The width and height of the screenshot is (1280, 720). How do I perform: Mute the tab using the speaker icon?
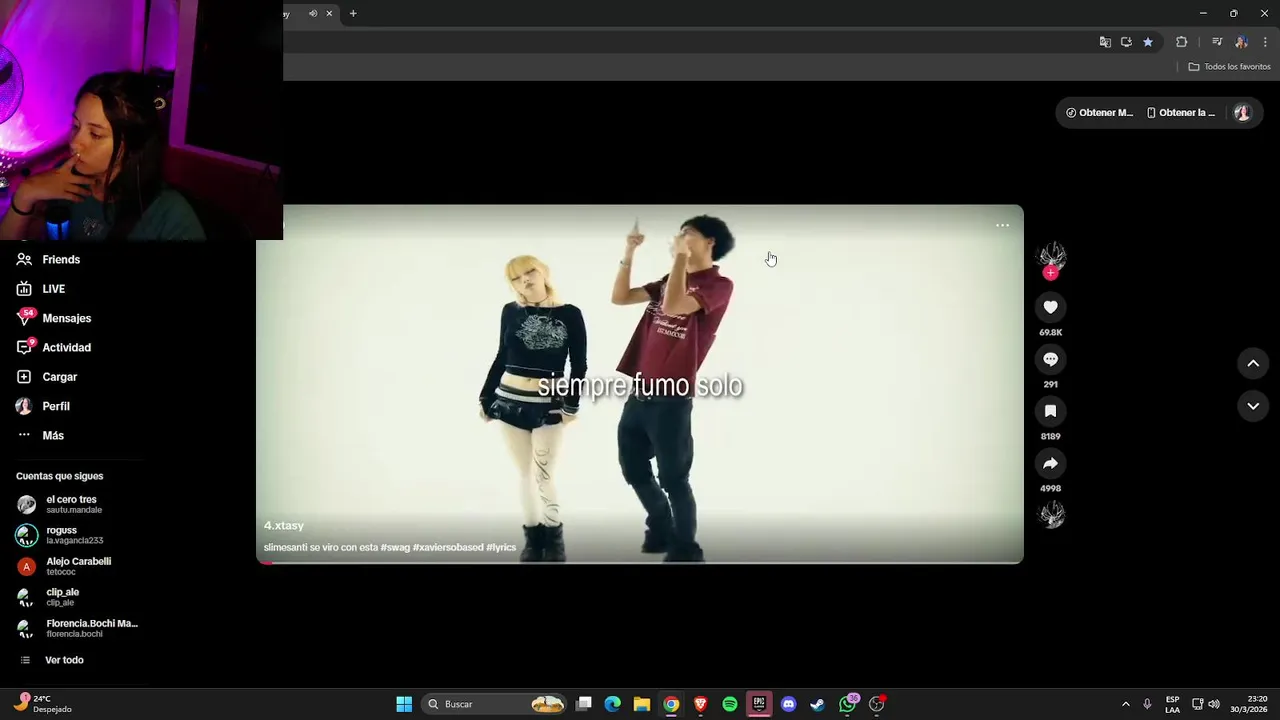(x=313, y=13)
